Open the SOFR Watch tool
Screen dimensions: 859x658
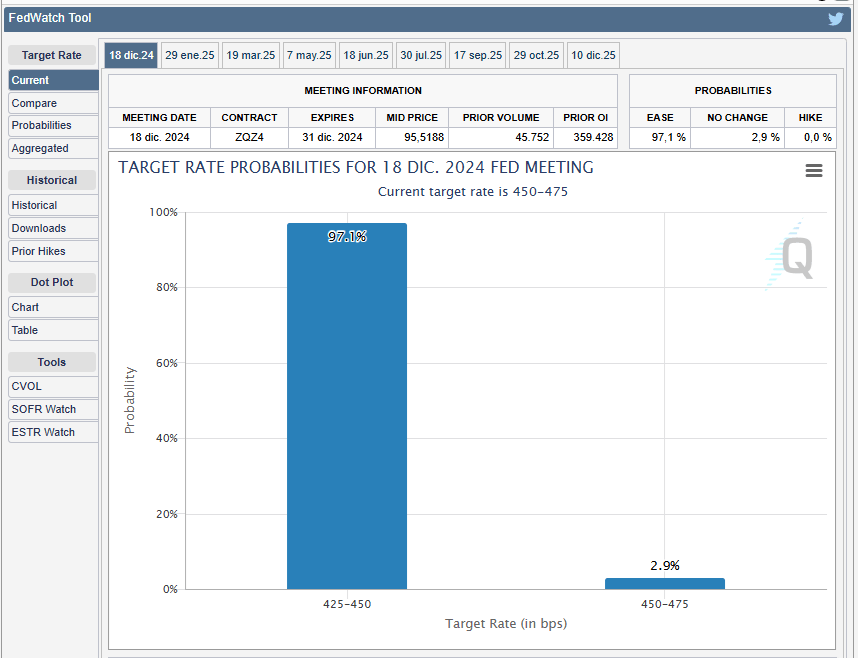(x=53, y=409)
